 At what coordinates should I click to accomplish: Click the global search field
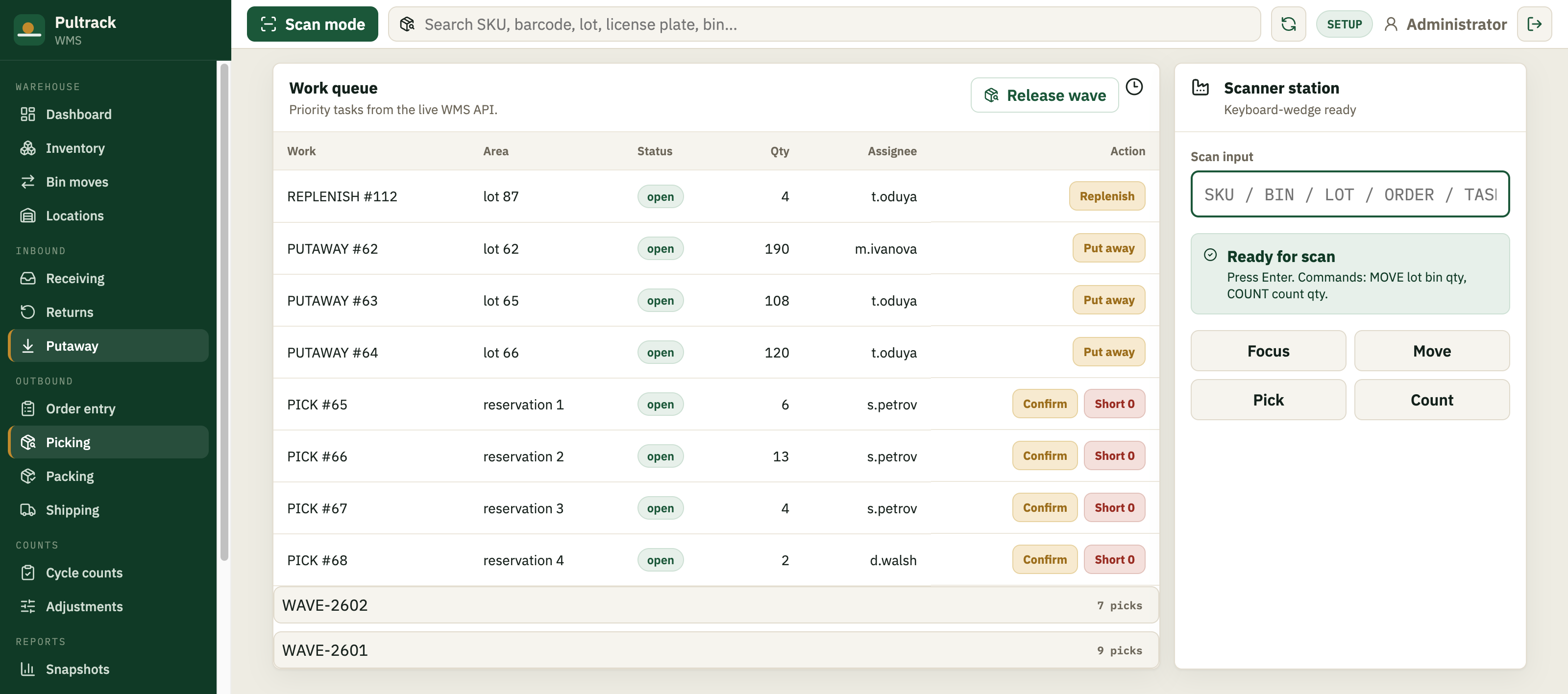(824, 24)
